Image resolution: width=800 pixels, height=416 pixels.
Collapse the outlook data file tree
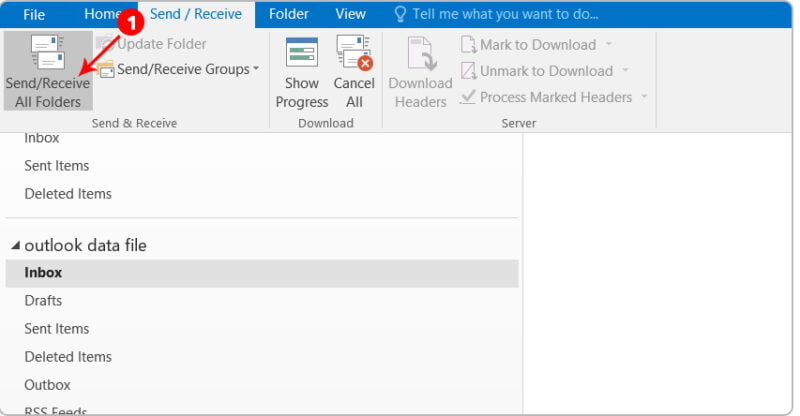click(15, 246)
